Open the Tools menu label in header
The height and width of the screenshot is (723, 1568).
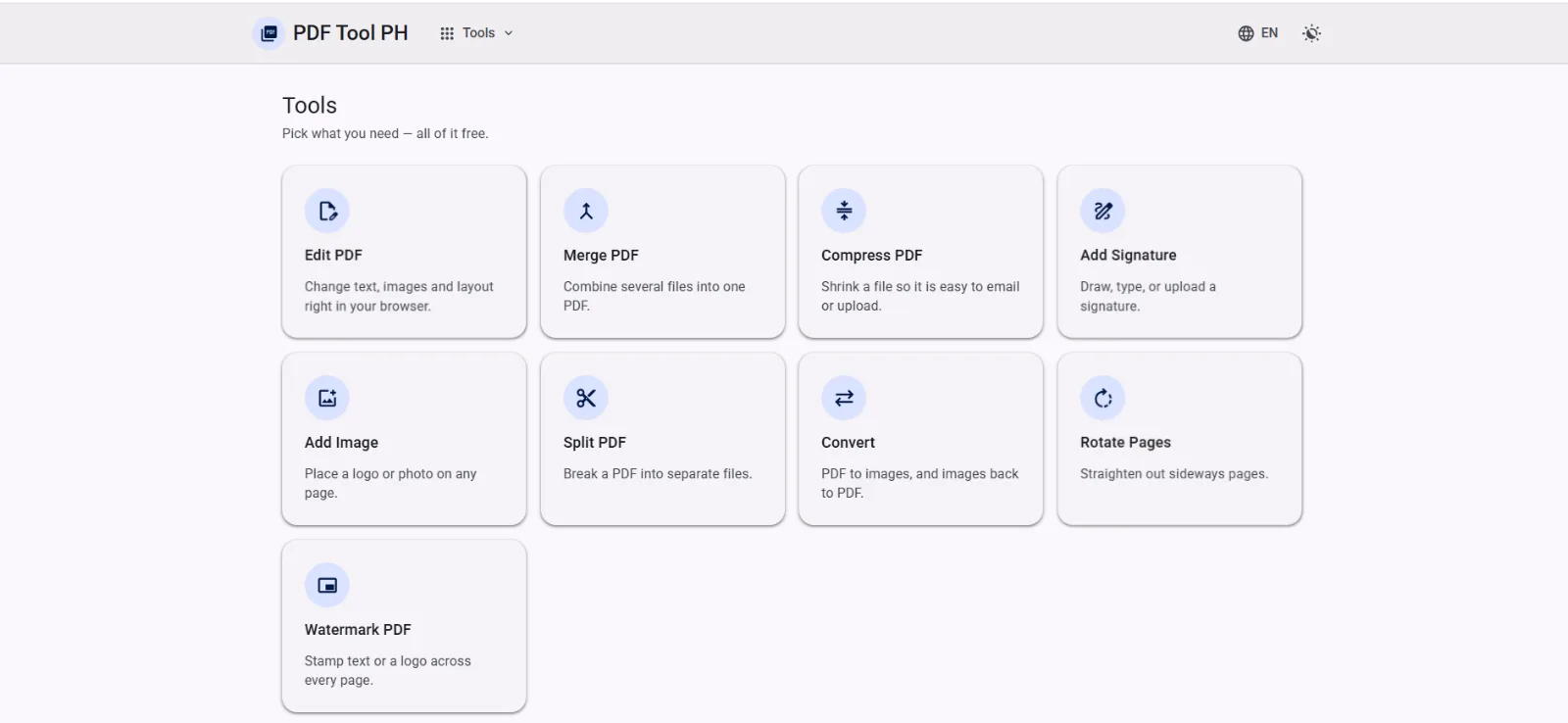coord(478,33)
